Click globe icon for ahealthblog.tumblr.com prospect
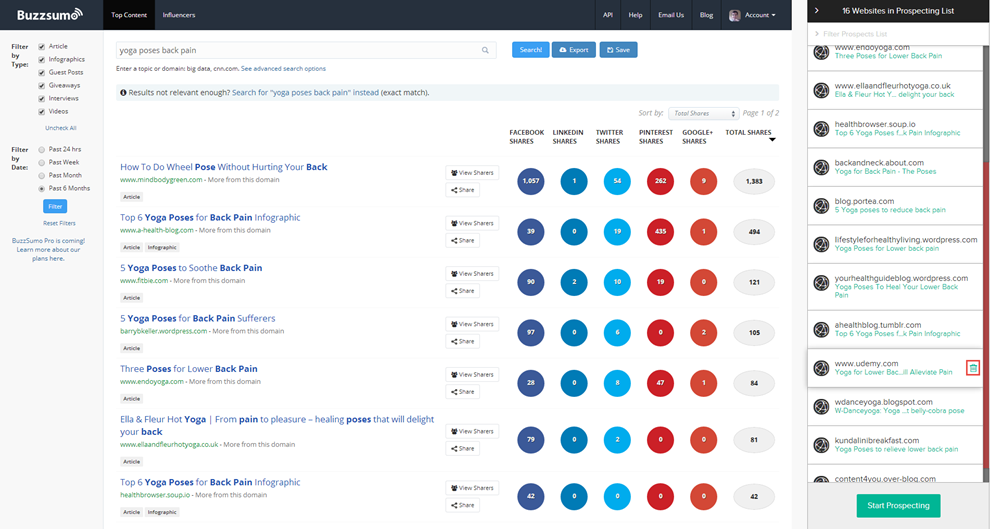Image resolution: width=990 pixels, height=529 pixels. [821, 330]
